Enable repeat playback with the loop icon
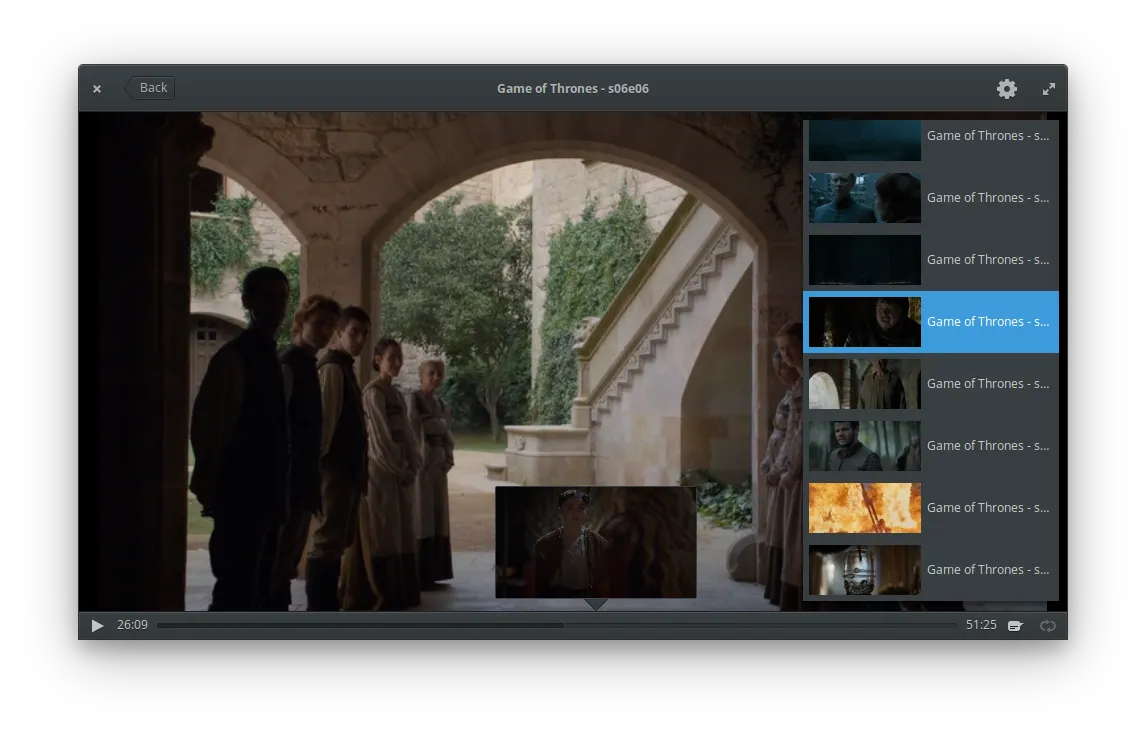The image size is (1146, 732). click(1048, 625)
